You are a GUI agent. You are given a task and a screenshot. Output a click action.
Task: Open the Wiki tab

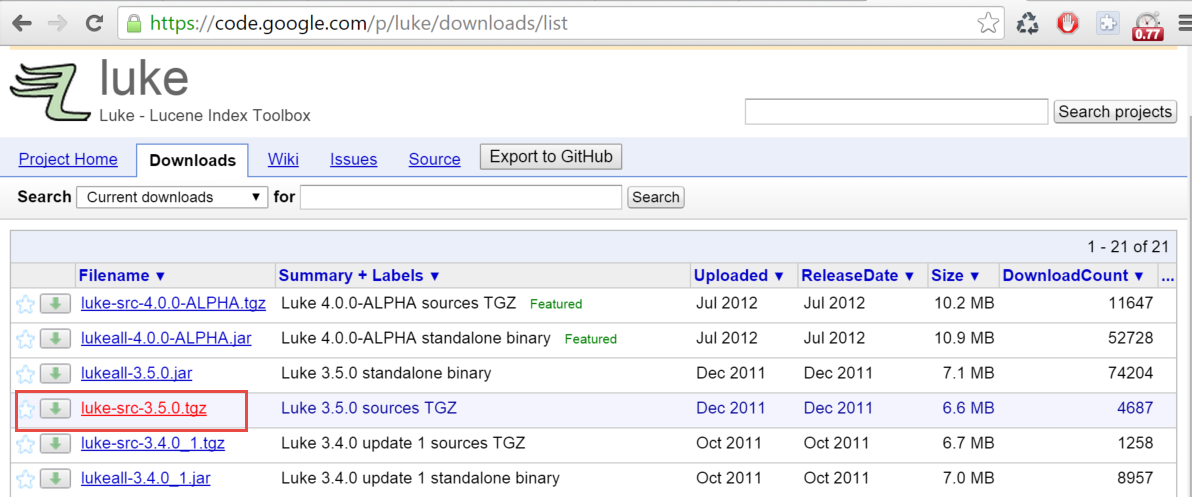tap(283, 160)
